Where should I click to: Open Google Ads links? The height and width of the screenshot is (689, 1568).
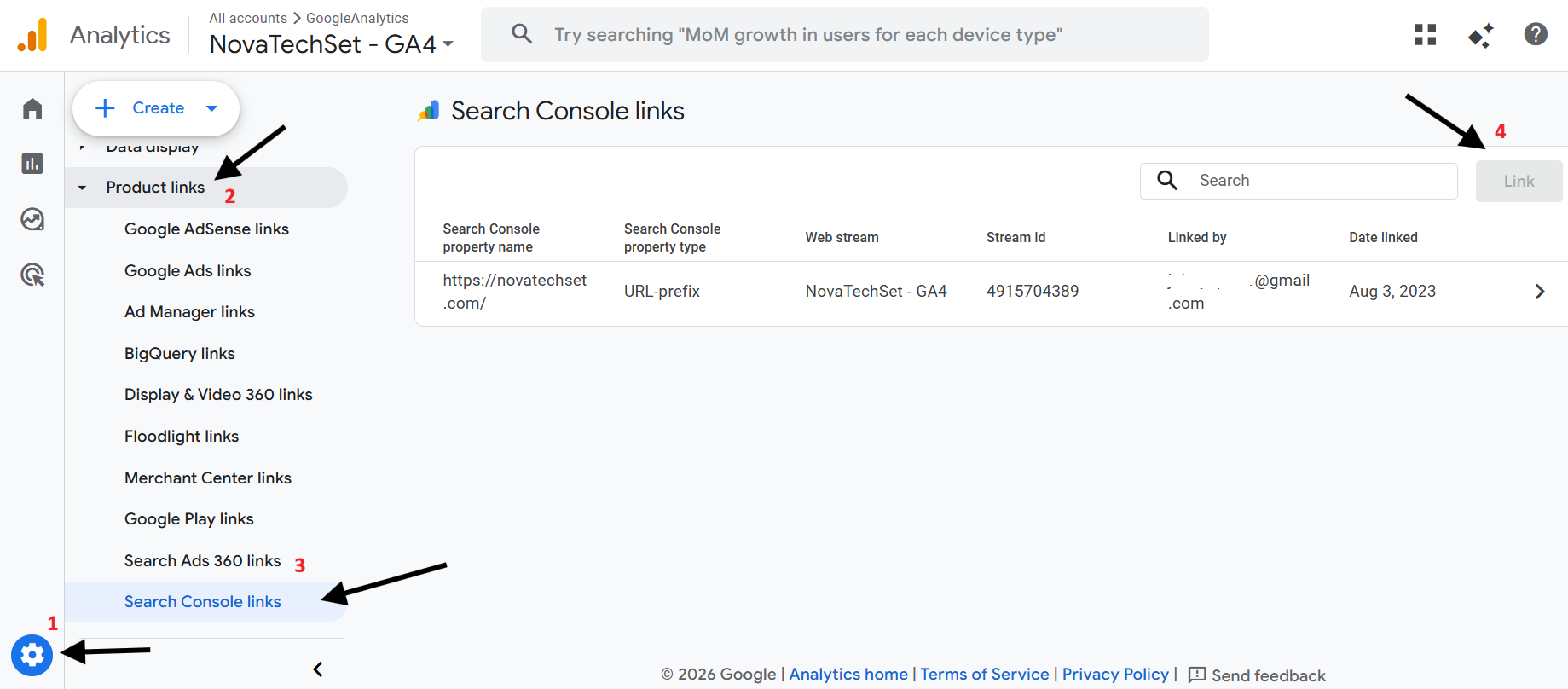click(x=188, y=271)
